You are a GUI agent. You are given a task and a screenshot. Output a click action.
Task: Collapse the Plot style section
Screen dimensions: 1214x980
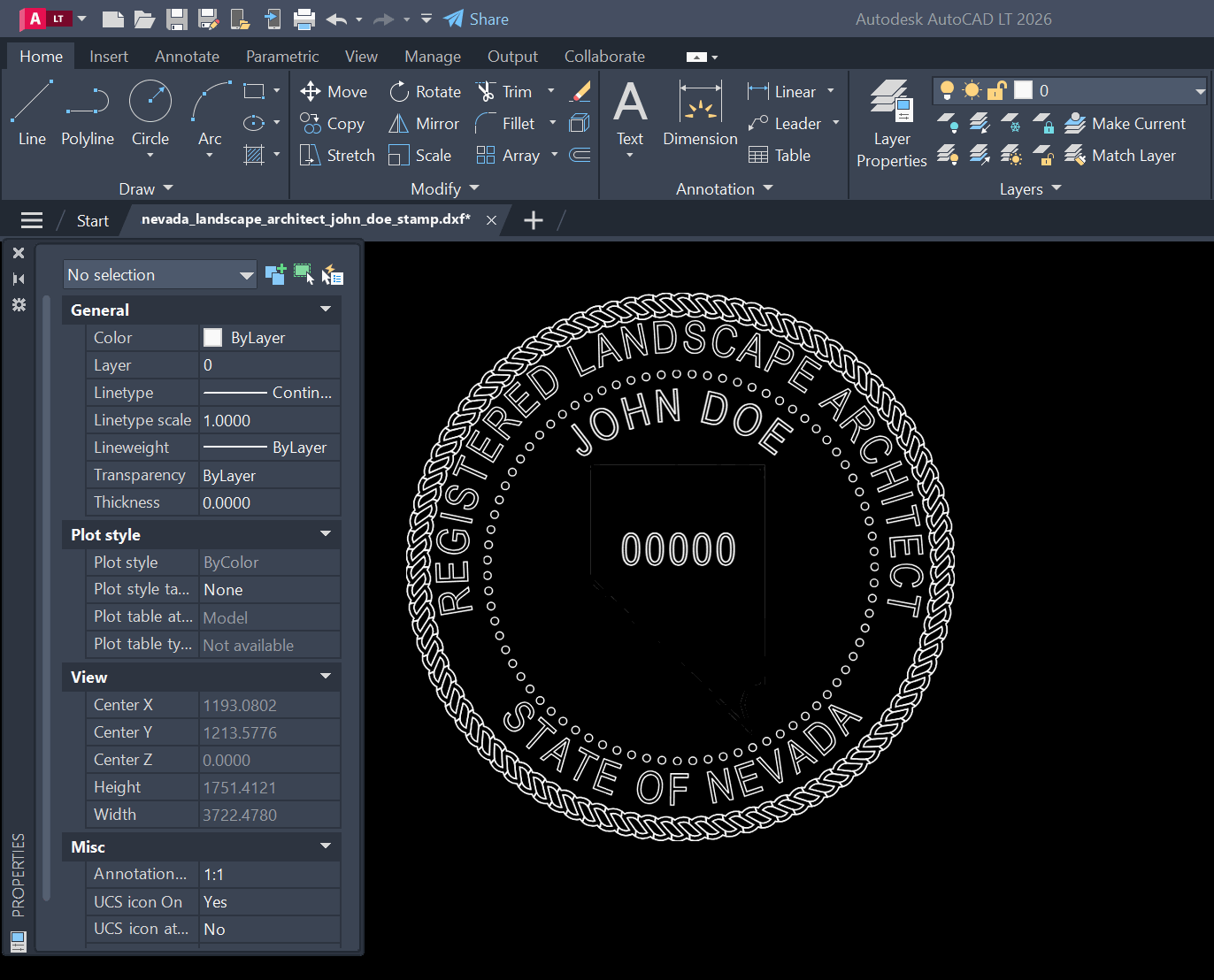pos(326,534)
